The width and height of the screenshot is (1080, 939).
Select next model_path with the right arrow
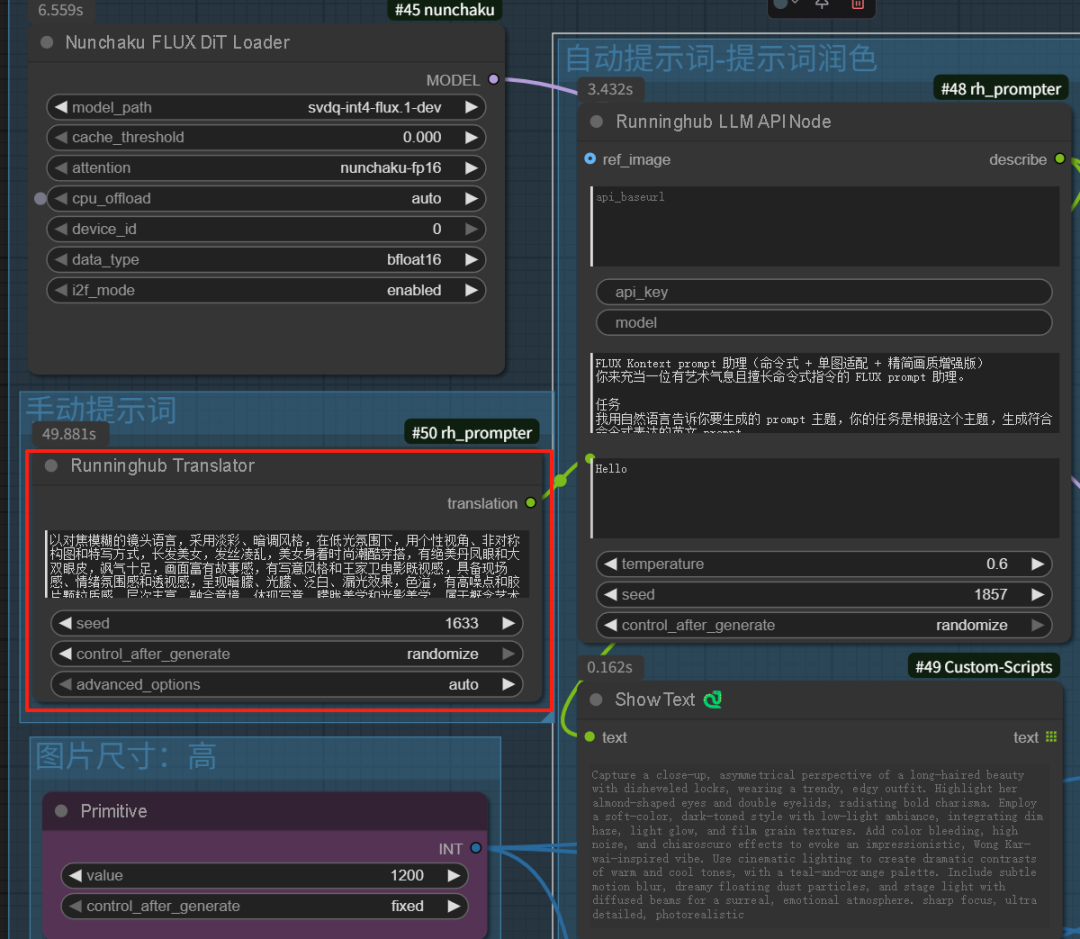(472, 107)
